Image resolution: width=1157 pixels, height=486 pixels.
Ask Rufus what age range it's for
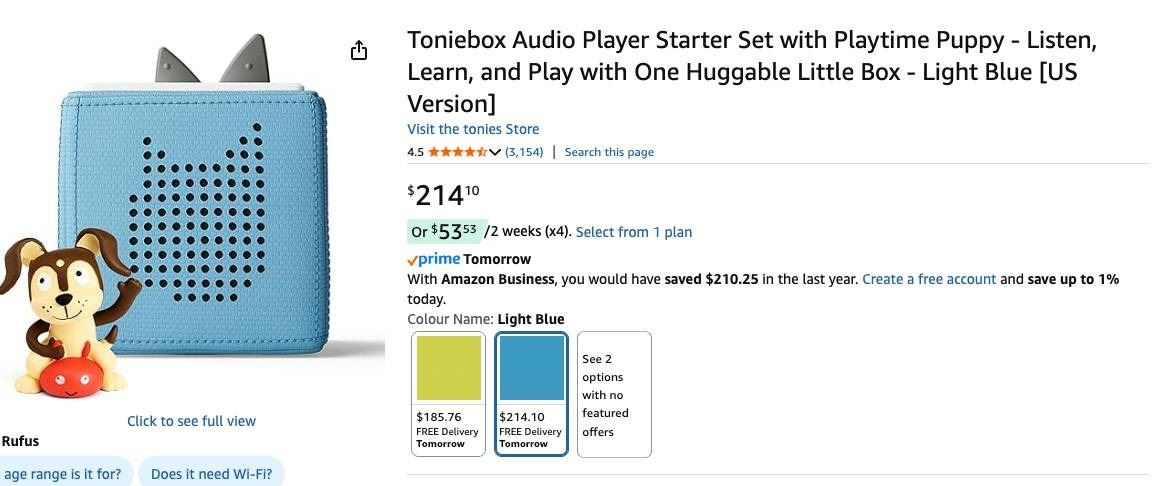coord(63,474)
